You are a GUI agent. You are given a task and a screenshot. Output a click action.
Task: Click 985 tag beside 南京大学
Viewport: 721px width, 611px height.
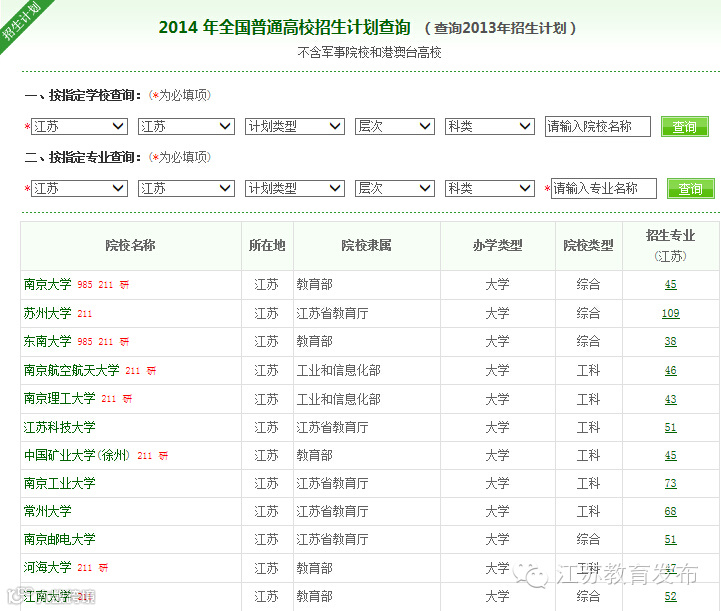tap(85, 285)
